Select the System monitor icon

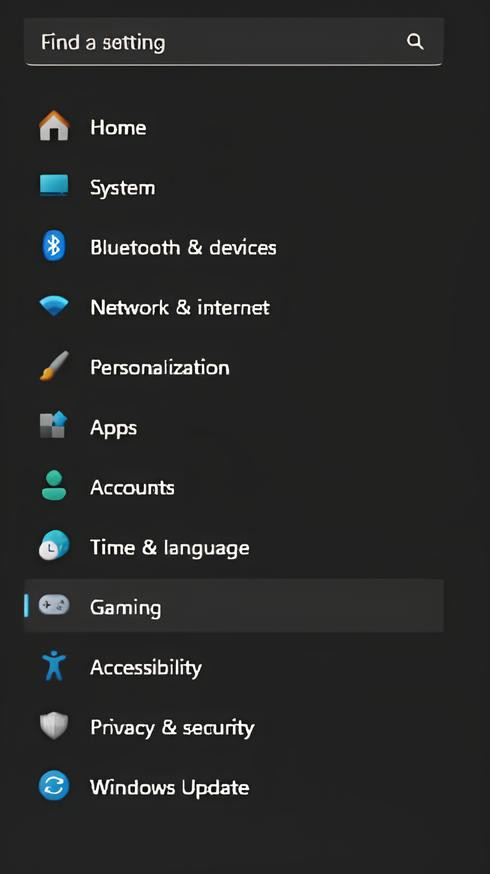[x=54, y=186]
